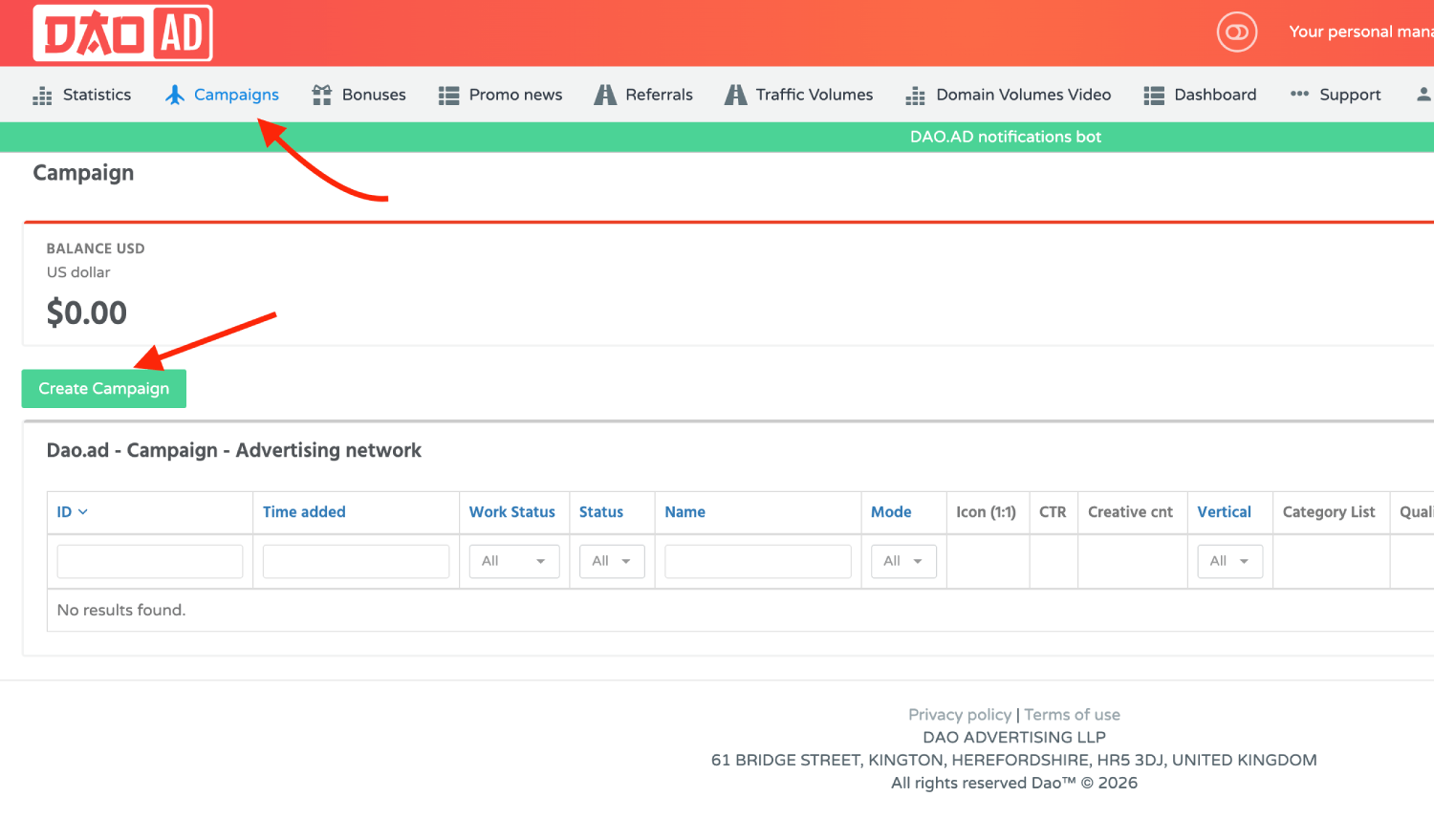
Task: Click the Statistics grid icon
Action: point(42,96)
